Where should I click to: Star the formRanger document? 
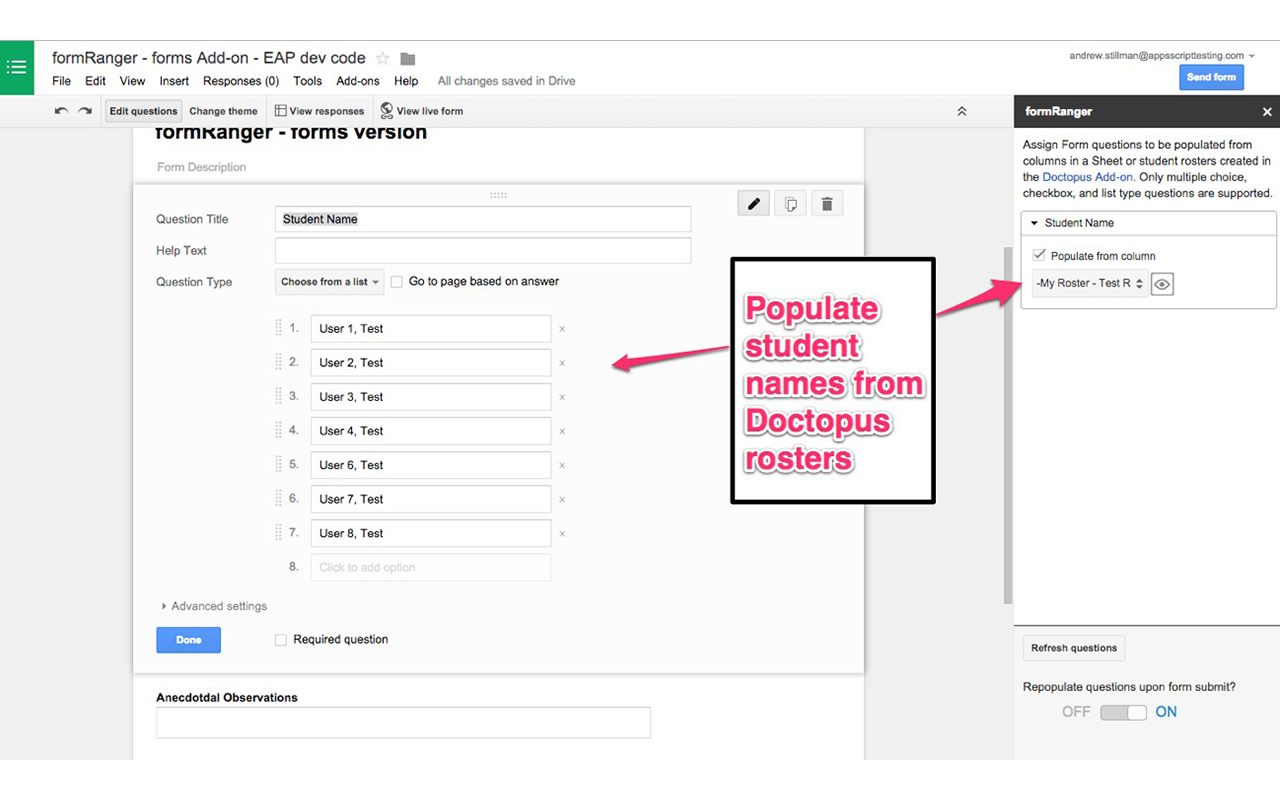tap(382, 59)
